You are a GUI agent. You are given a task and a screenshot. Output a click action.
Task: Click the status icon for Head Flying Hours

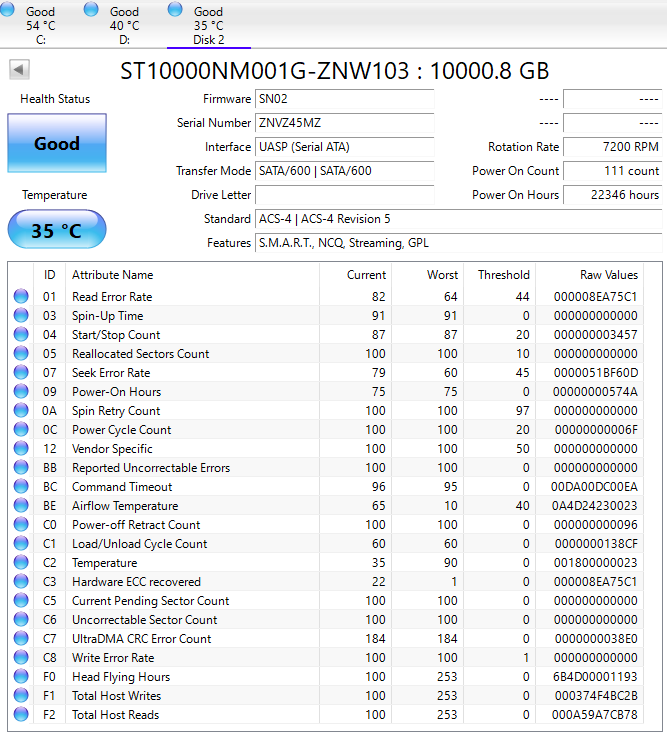pyautogui.click(x=21, y=676)
